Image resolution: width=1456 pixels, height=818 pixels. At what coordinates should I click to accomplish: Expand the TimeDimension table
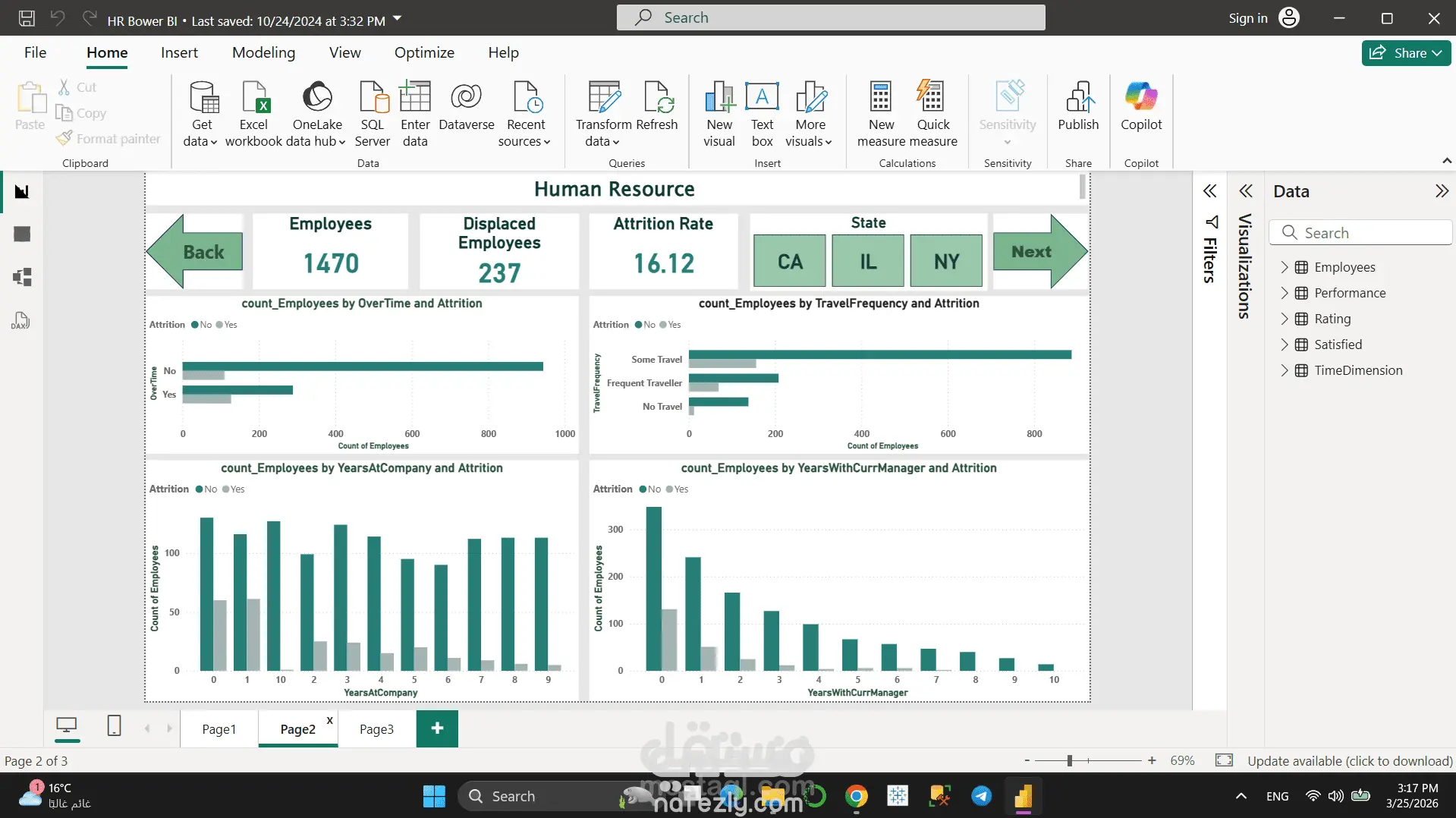click(1285, 370)
